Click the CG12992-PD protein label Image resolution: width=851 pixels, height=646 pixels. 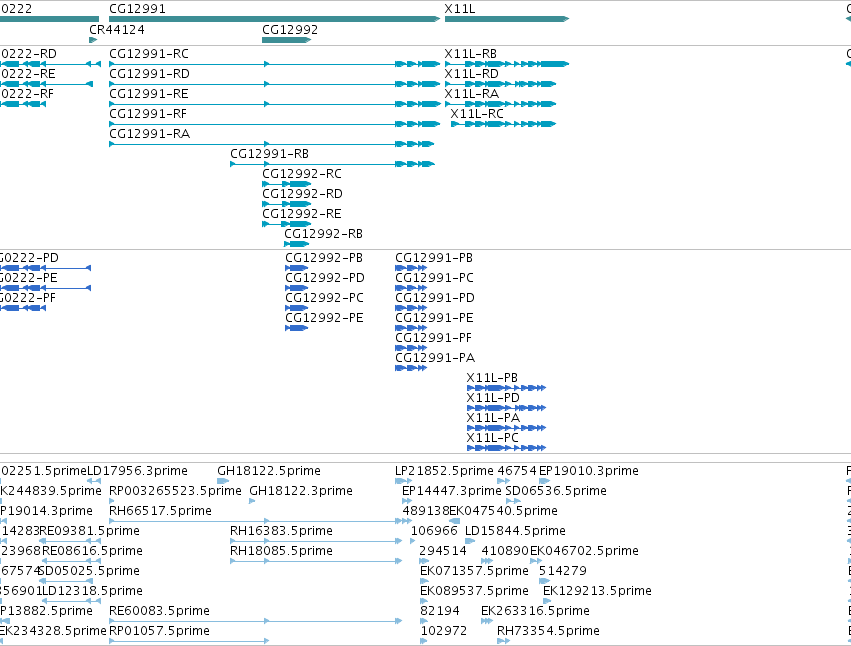point(325,278)
